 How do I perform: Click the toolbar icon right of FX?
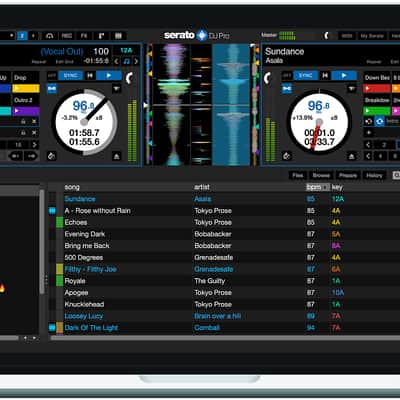click(x=101, y=36)
